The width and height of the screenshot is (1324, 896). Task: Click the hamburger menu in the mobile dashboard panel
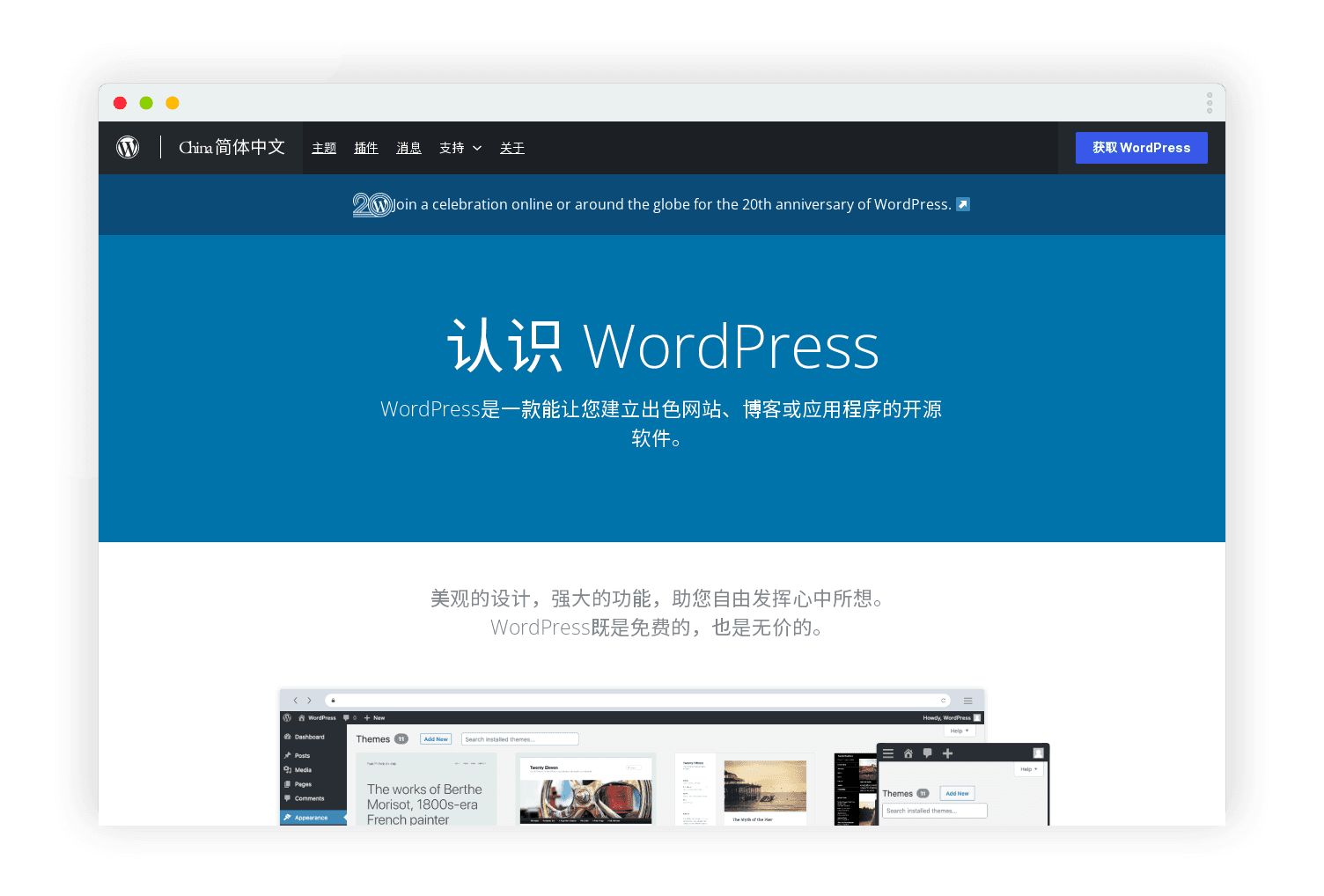(888, 753)
